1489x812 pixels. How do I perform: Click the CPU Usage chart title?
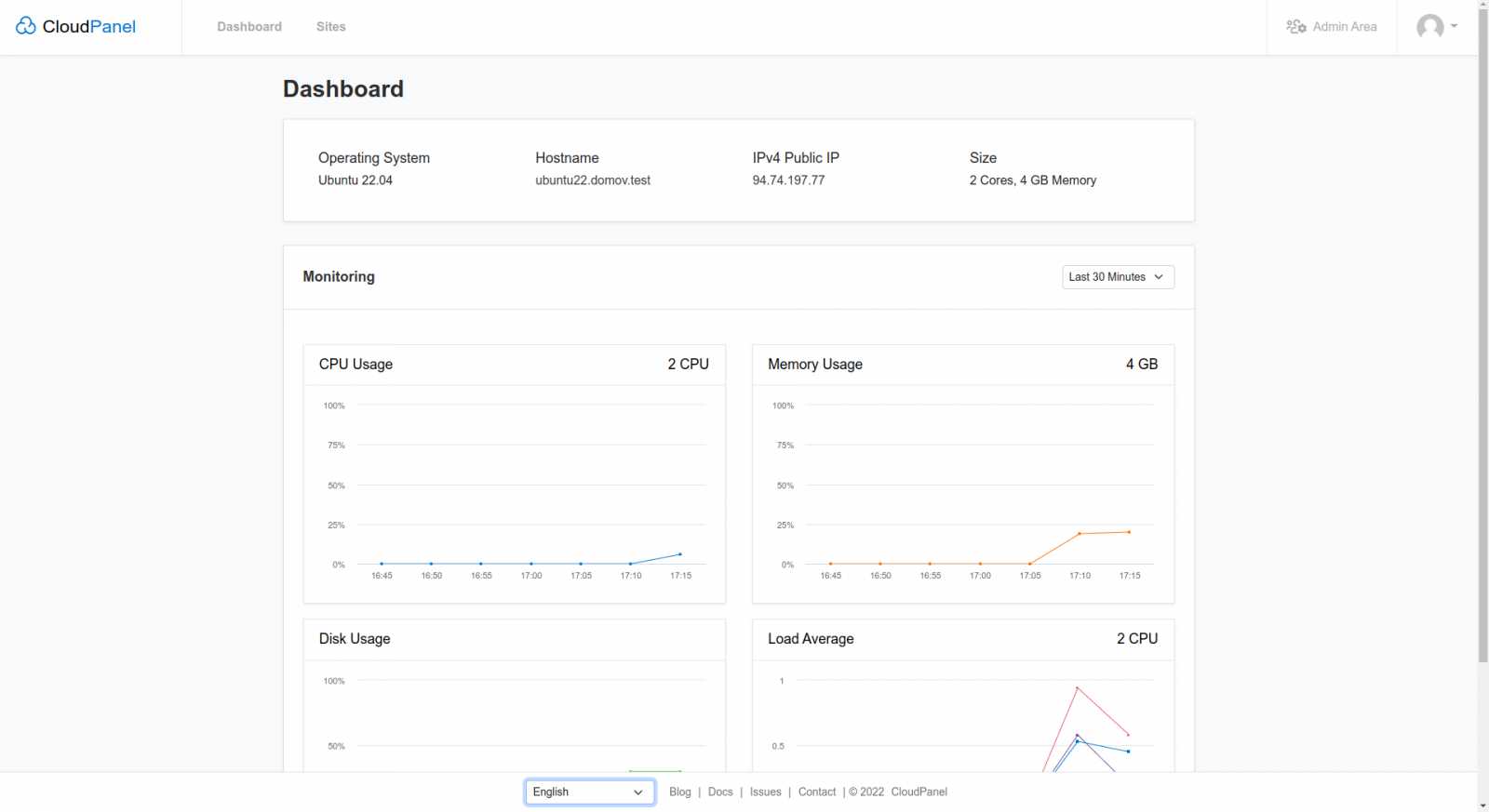[355, 365]
